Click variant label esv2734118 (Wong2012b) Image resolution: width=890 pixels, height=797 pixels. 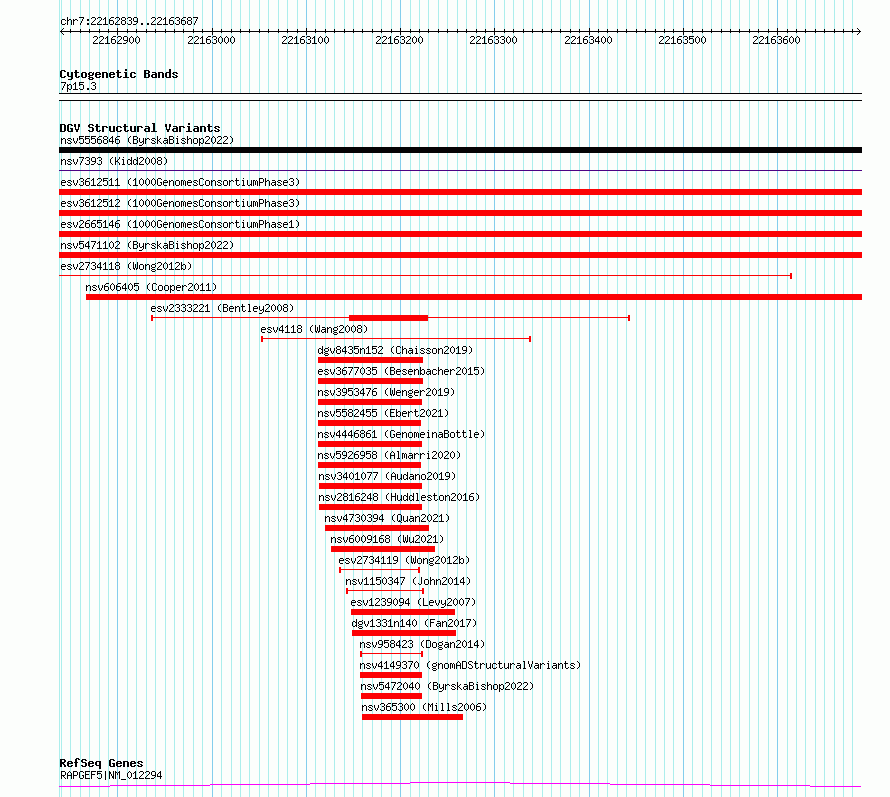pos(126,267)
